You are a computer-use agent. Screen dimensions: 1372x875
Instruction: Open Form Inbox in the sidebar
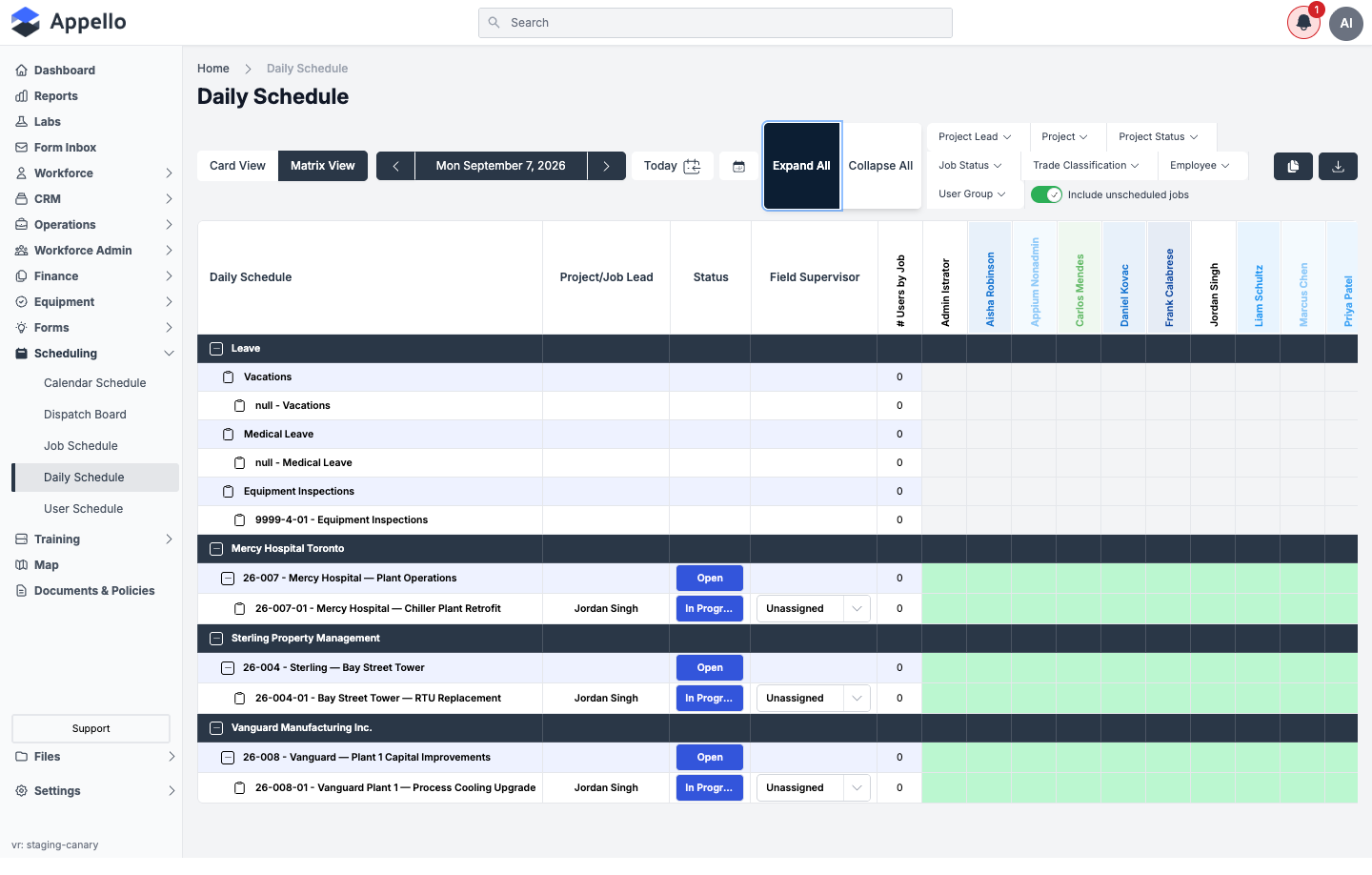point(65,148)
